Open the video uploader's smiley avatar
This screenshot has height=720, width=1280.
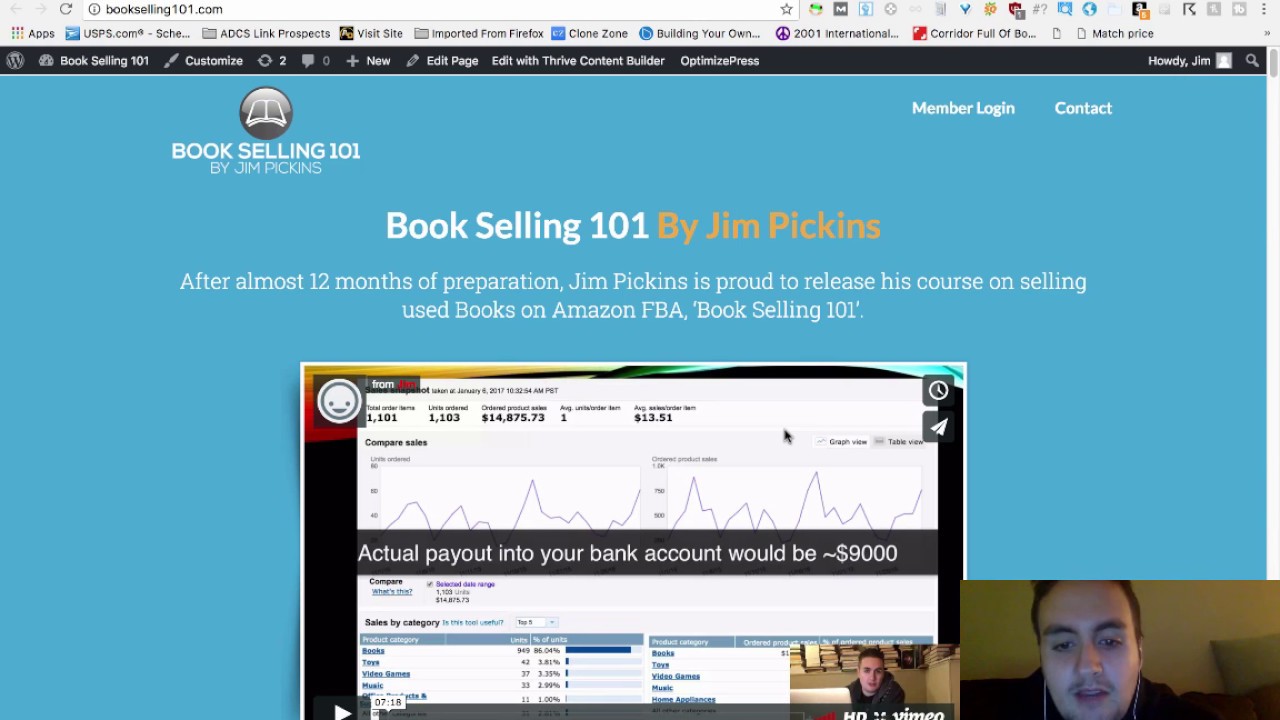(339, 401)
